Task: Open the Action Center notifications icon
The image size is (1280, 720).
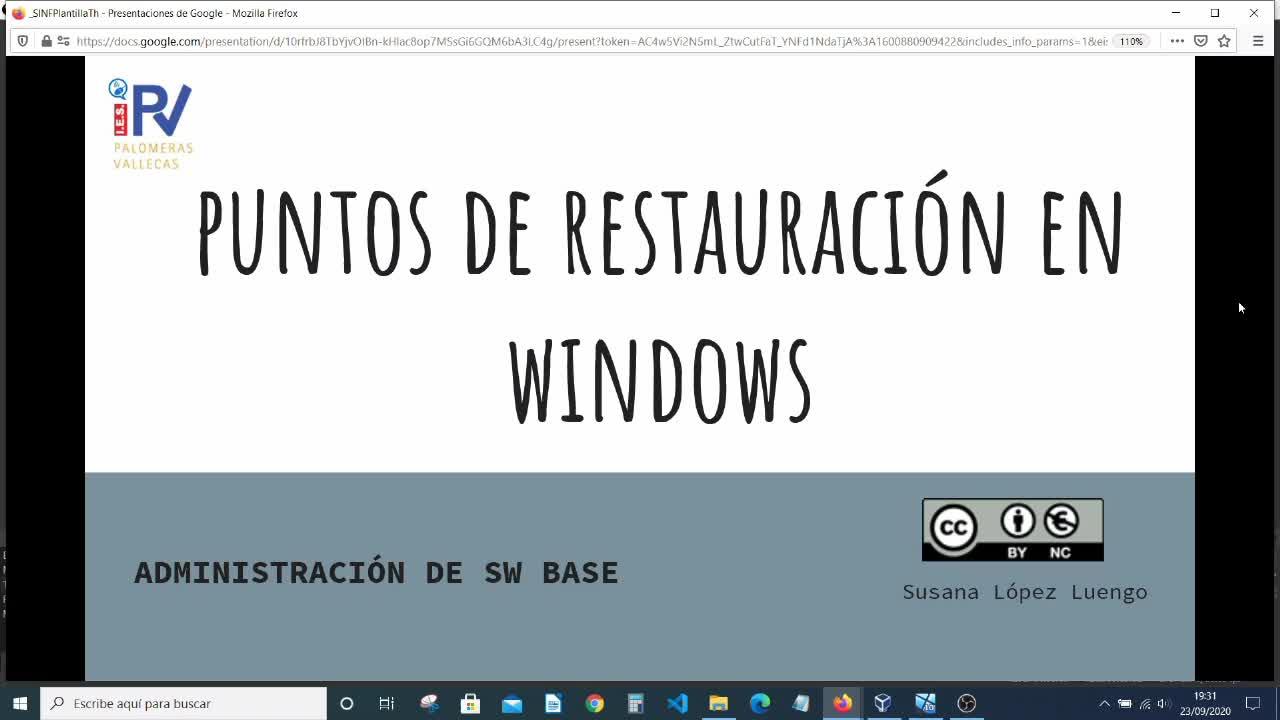Action: 1253,703
